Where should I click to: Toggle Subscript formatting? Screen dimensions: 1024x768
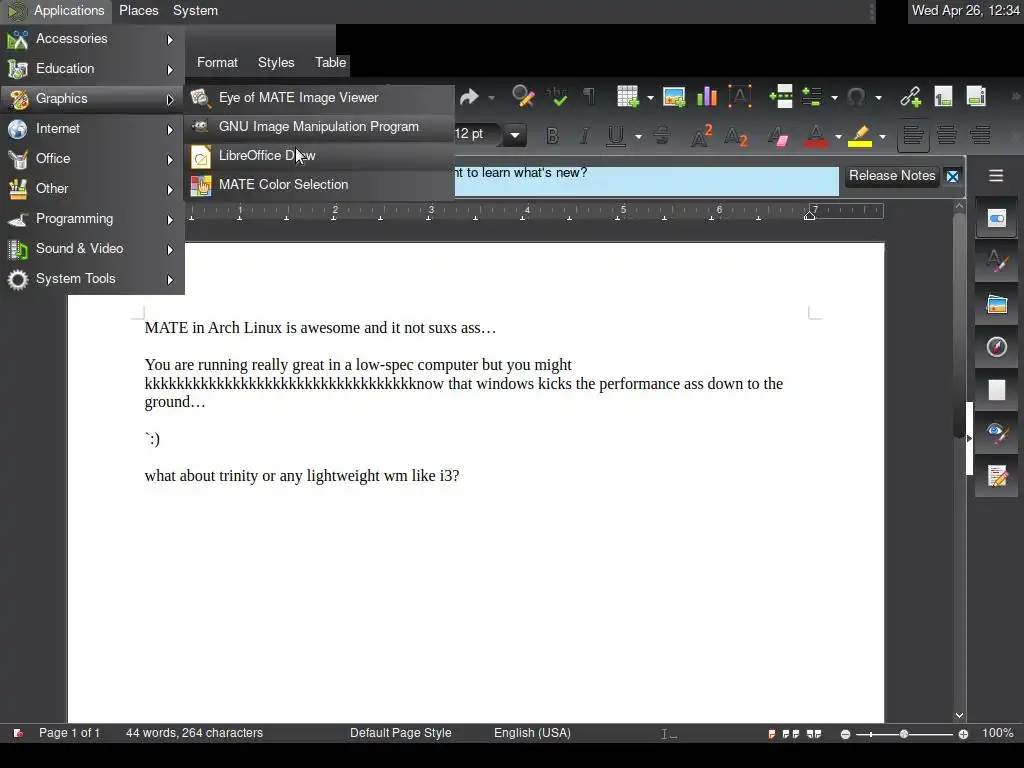tap(735, 136)
